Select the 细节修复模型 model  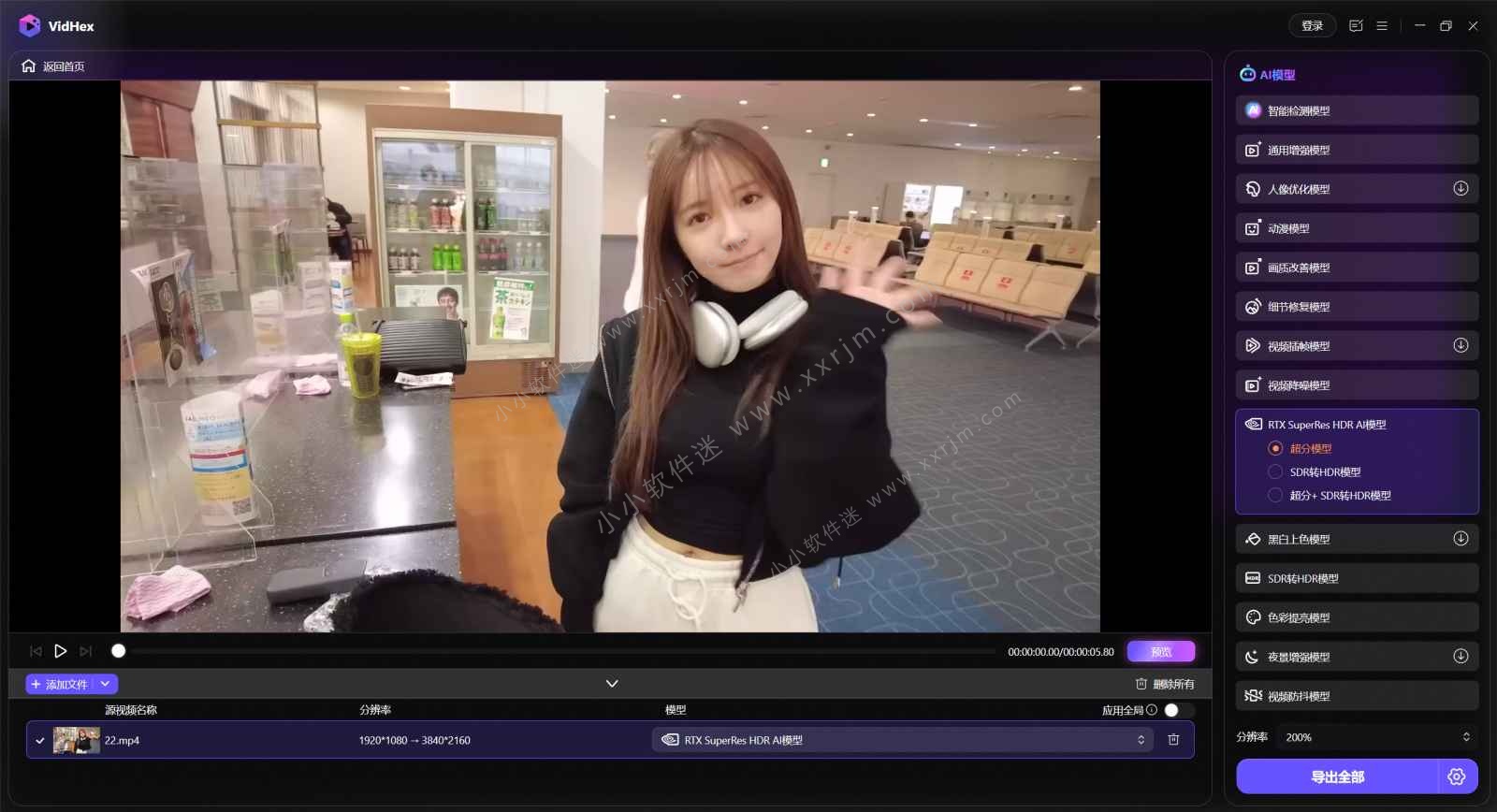[1357, 307]
